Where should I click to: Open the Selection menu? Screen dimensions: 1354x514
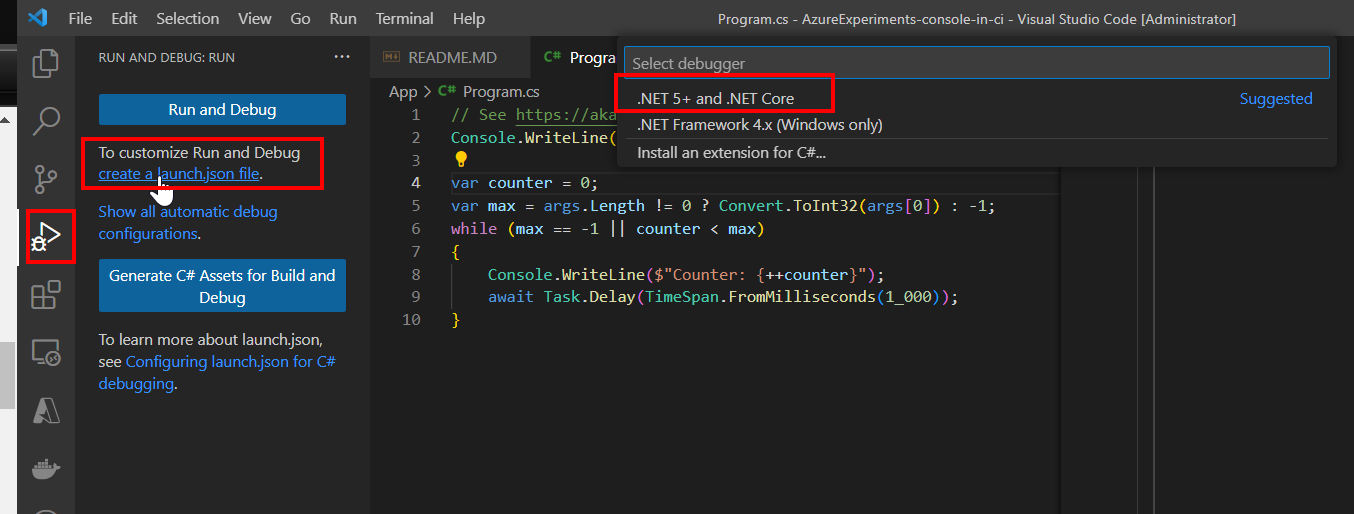pyautogui.click(x=188, y=18)
